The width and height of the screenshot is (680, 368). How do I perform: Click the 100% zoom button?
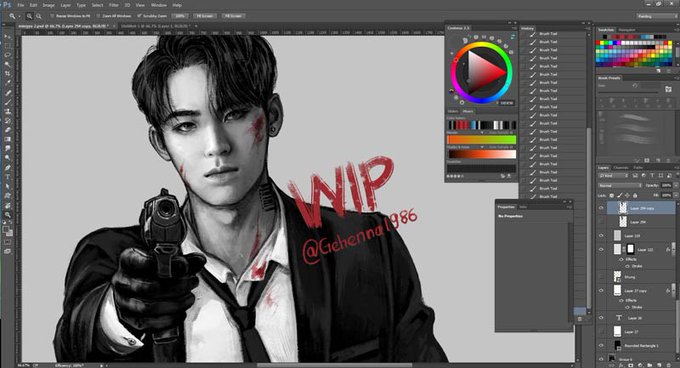[180, 16]
